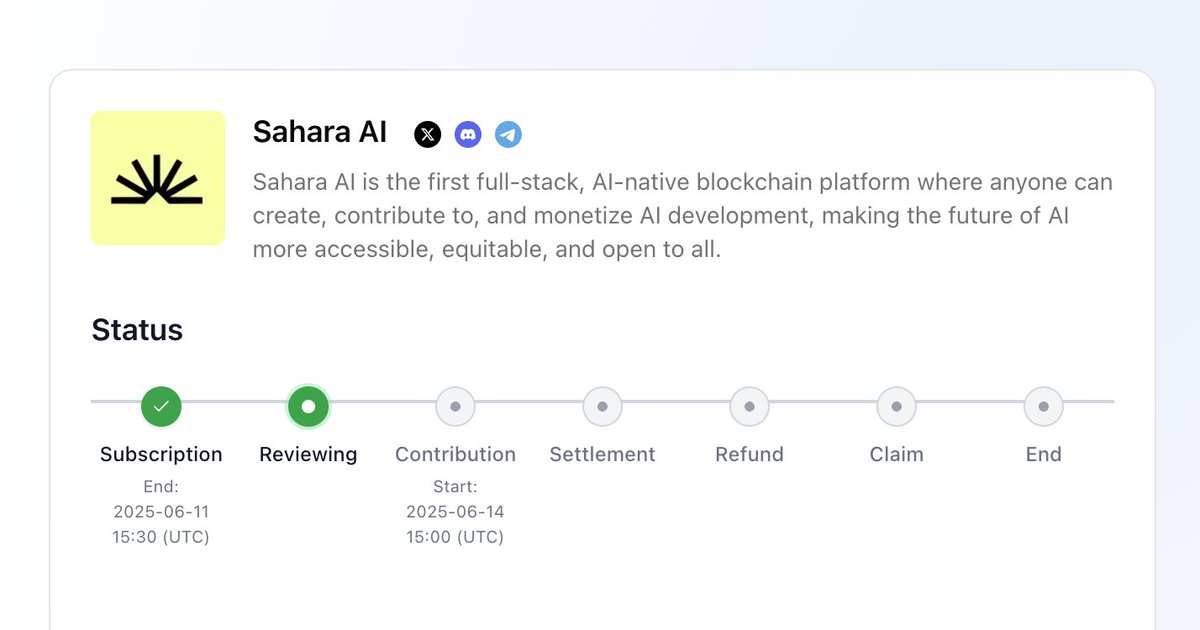The image size is (1200, 630).
Task: Click the Claim label under the stepper
Action: coord(896,454)
